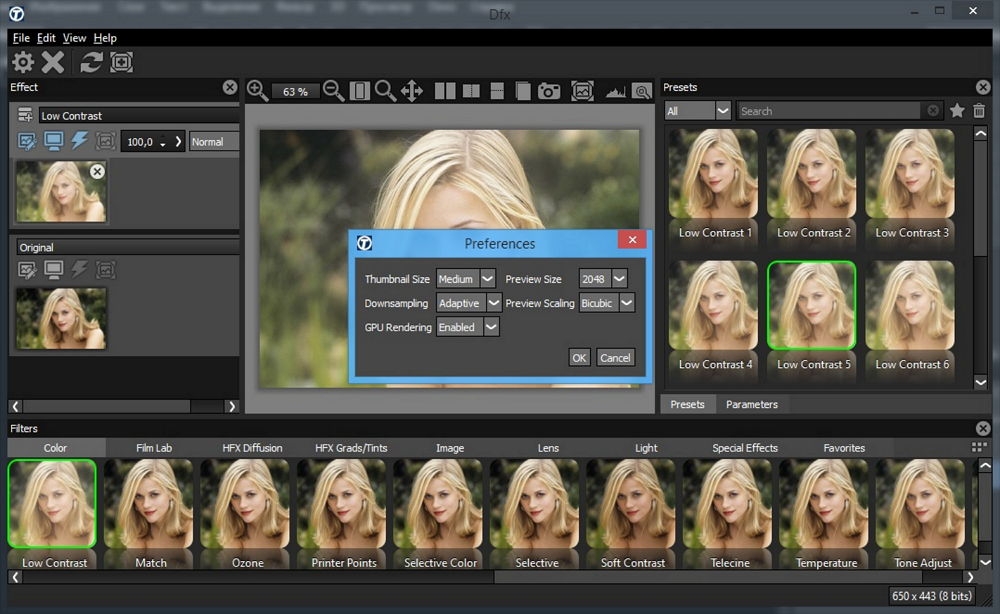
Task: Click the fit-to-window icon after zoom out
Action: (359, 91)
